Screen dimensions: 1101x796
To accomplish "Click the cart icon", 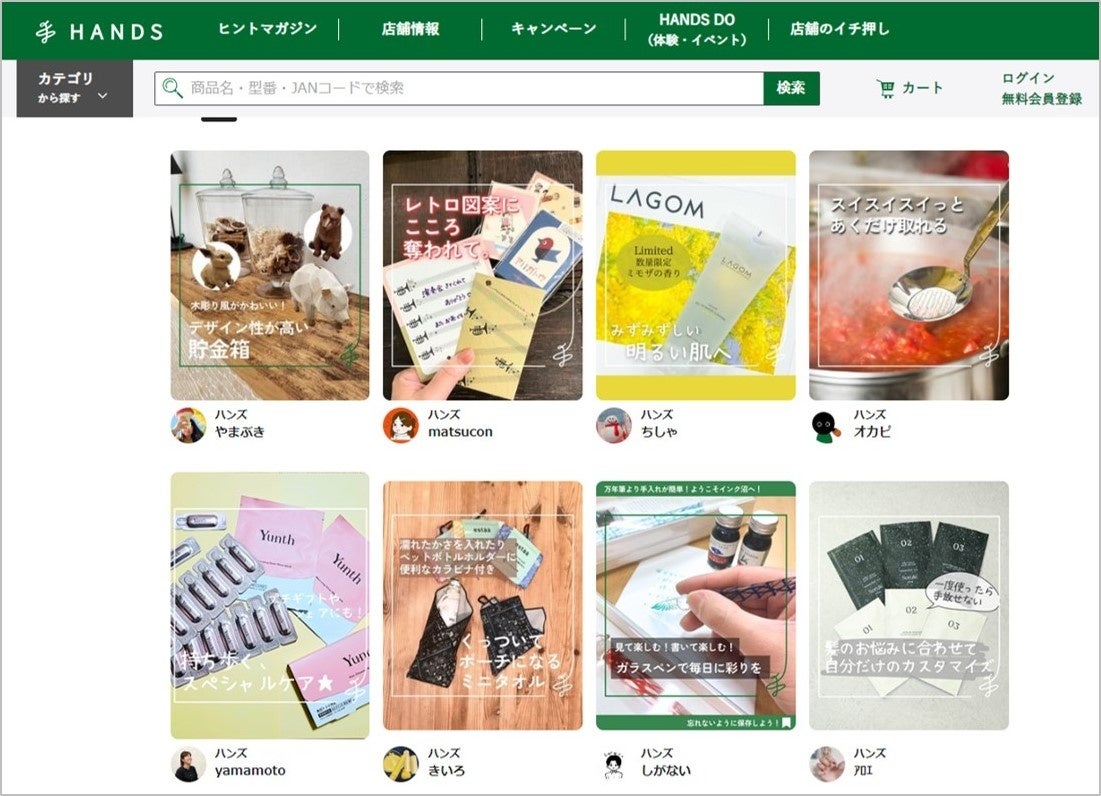I will [x=885, y=88].
